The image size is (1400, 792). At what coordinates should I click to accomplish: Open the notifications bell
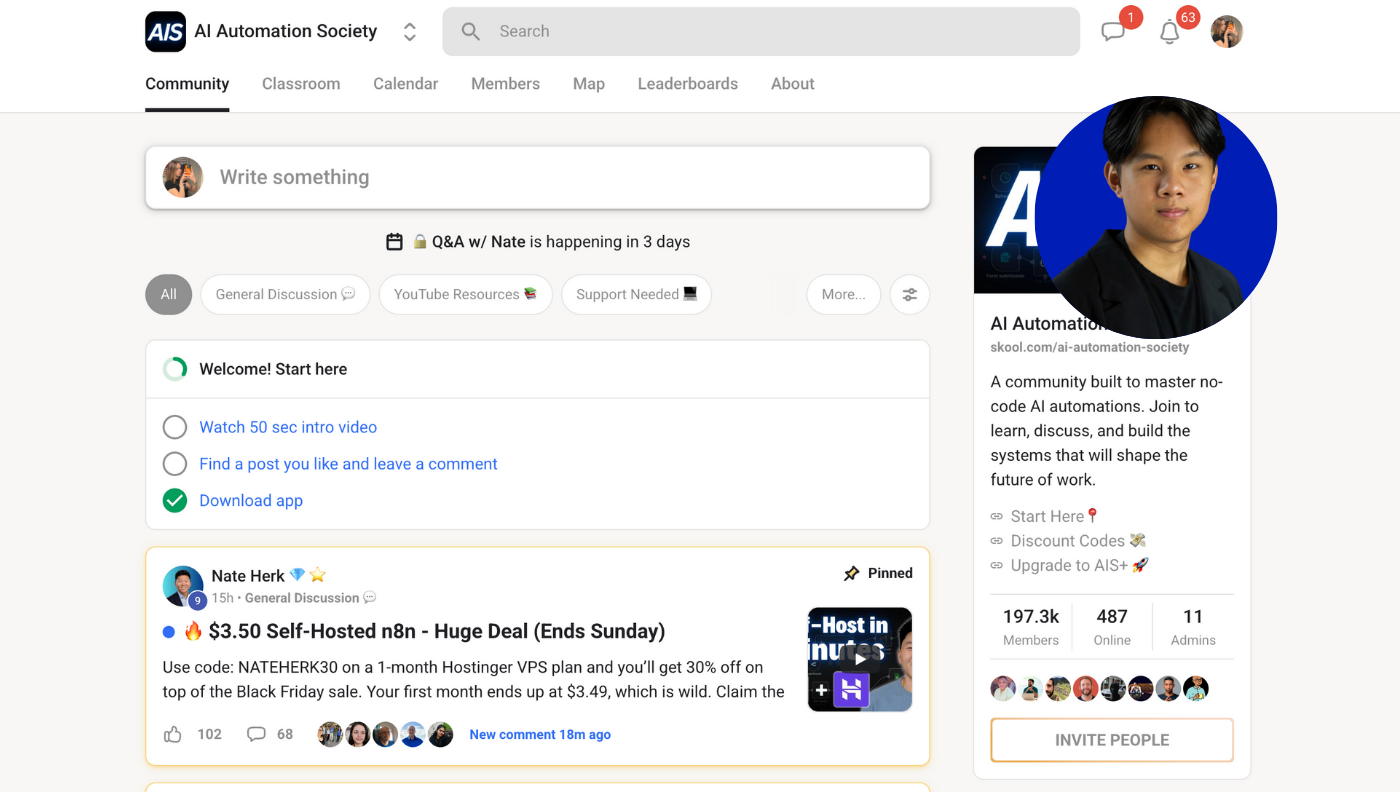[1169, 32]
